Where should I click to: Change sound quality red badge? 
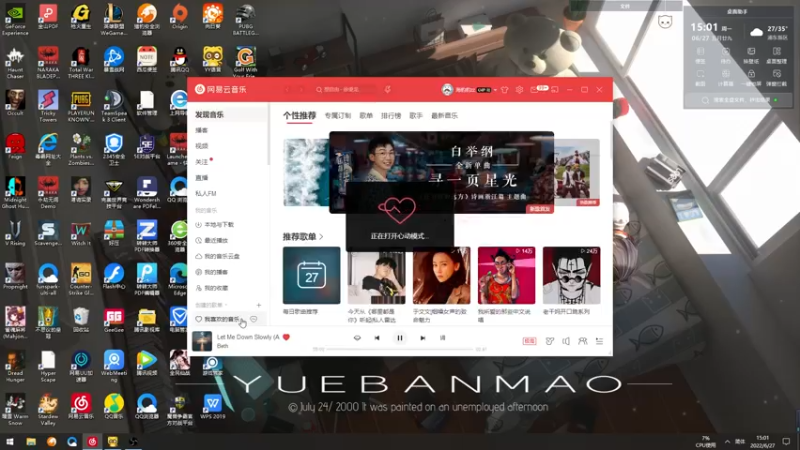click(529, 341)
